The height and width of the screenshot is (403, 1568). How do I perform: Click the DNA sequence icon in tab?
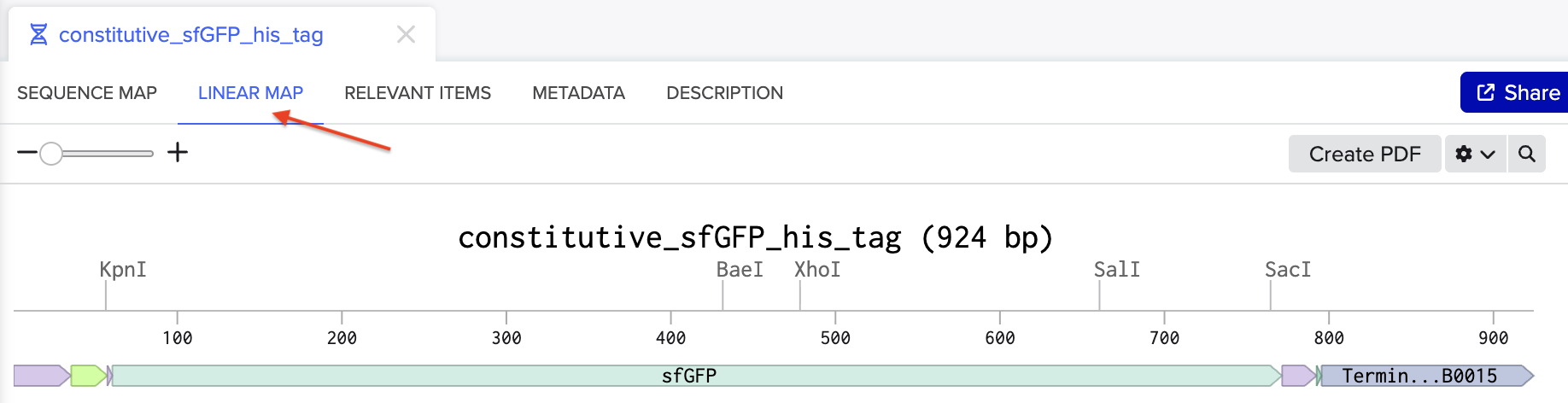(x=38, y=34)
